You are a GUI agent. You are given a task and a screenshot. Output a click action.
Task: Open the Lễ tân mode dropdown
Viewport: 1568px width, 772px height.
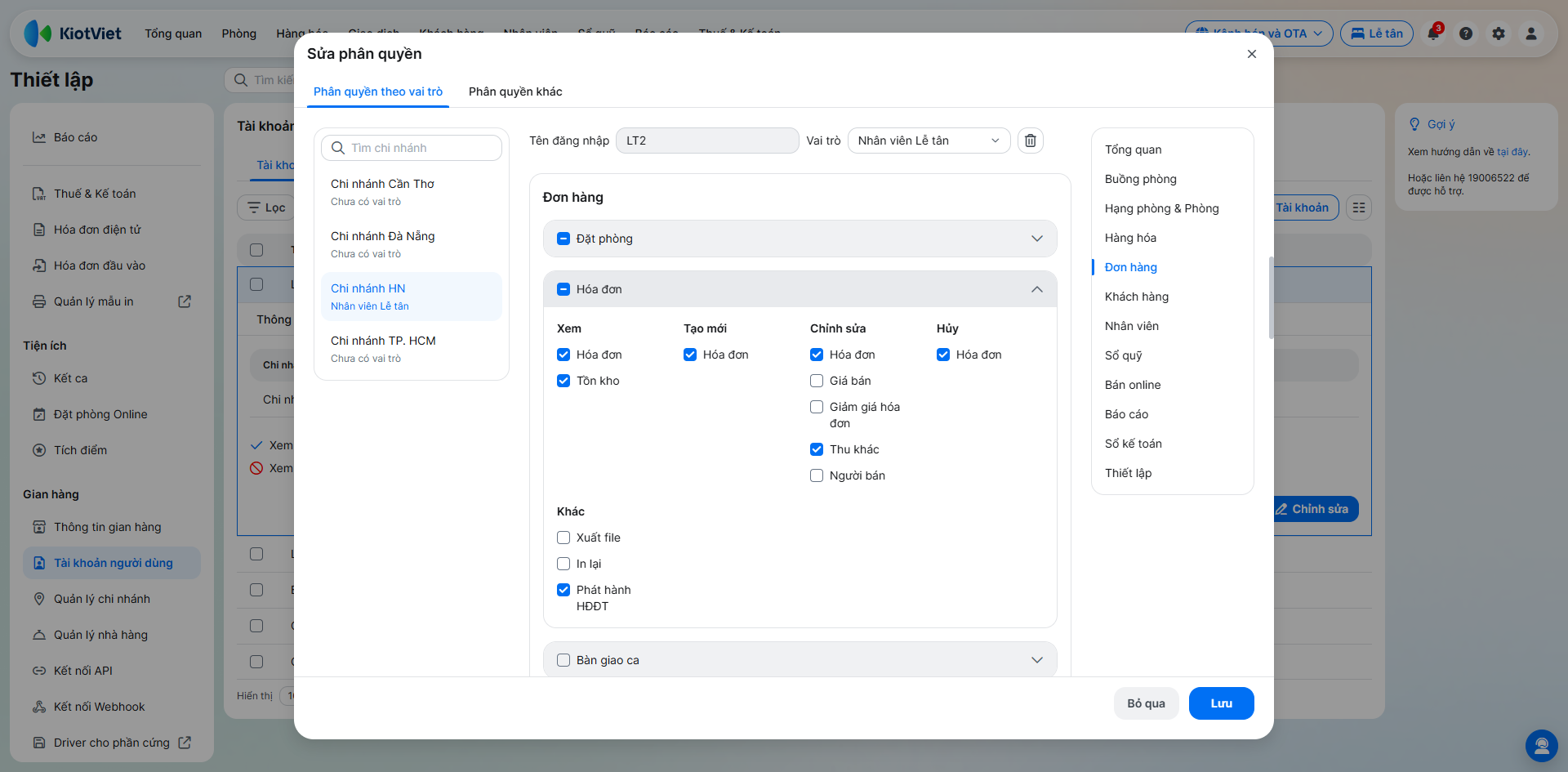click(1377, 33)
